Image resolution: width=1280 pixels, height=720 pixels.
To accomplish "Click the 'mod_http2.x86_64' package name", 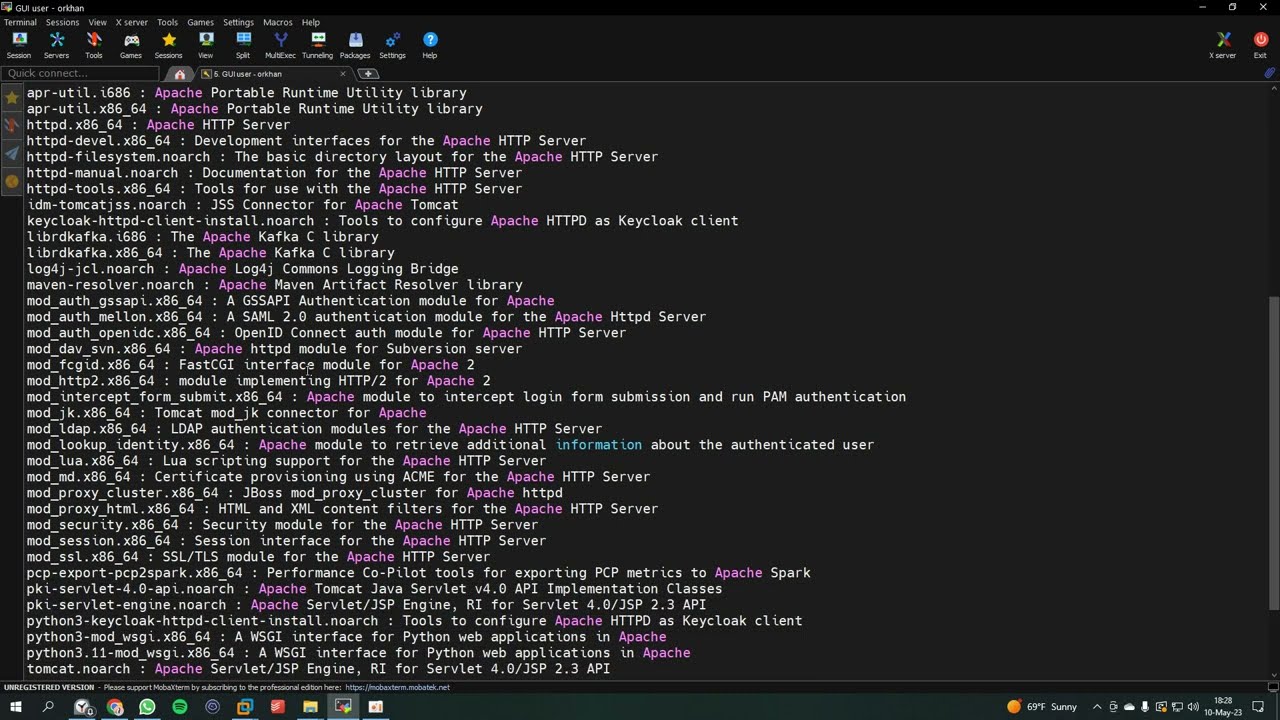I will (x=91, y=381).
